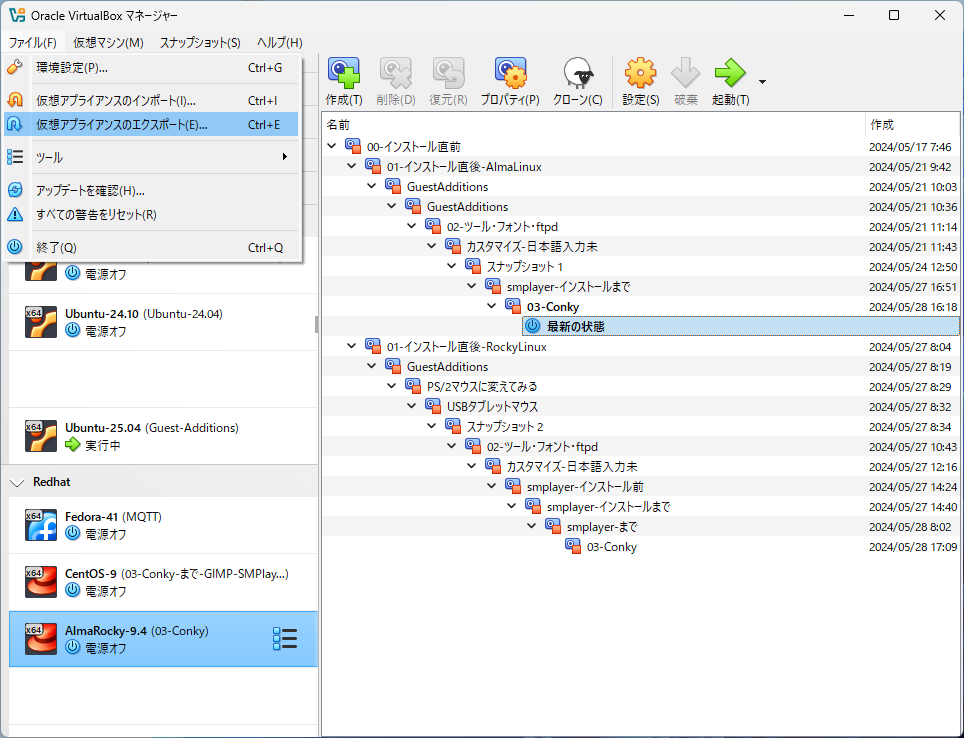This screenshot has width=964, height=738.
Task: Click the warning triangle icon beside すべての警告をリセット
Action: [15, 215]
